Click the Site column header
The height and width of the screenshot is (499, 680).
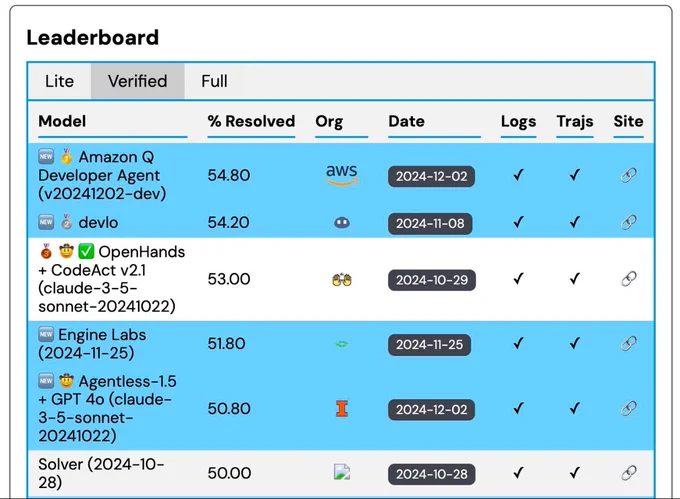(628, 121)
